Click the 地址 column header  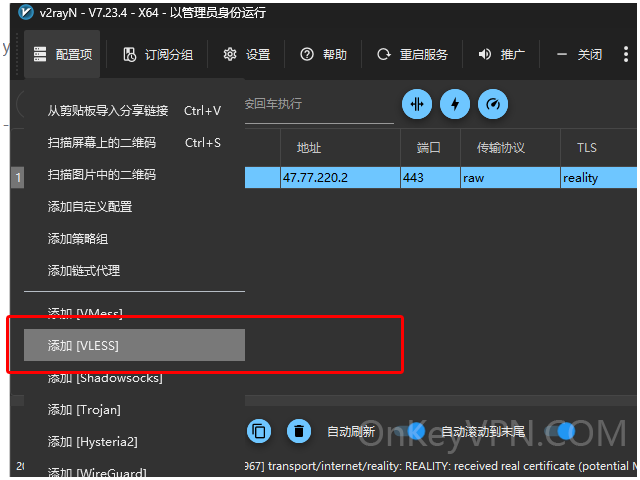pos(340,148)
